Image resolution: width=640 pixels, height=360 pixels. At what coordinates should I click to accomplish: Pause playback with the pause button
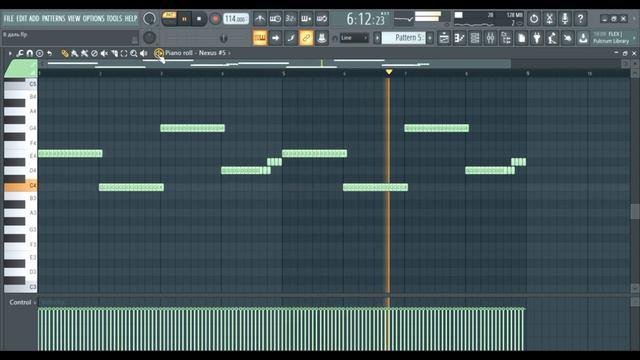click(184, 19)
